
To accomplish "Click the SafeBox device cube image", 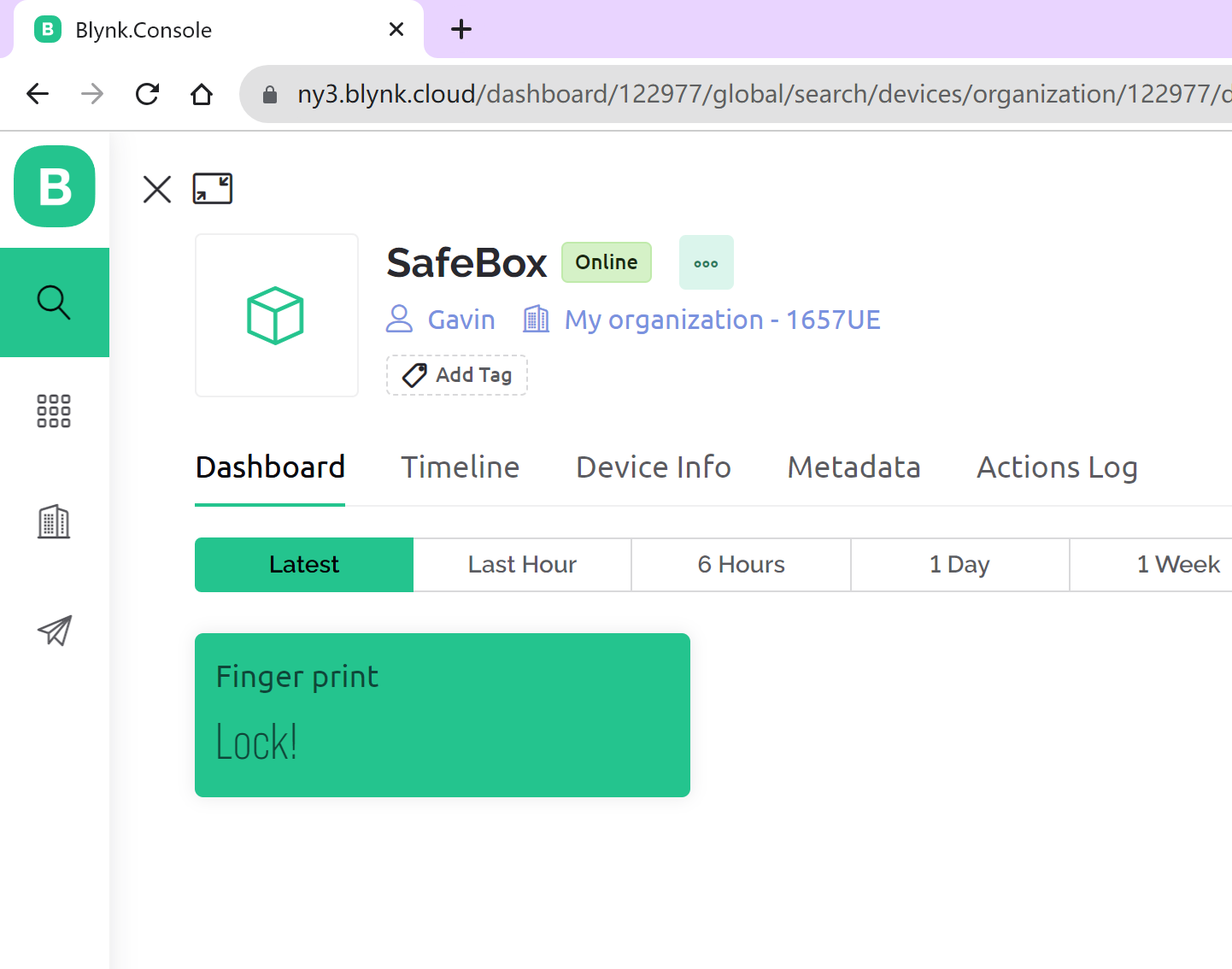I will [x=276, y=315].
